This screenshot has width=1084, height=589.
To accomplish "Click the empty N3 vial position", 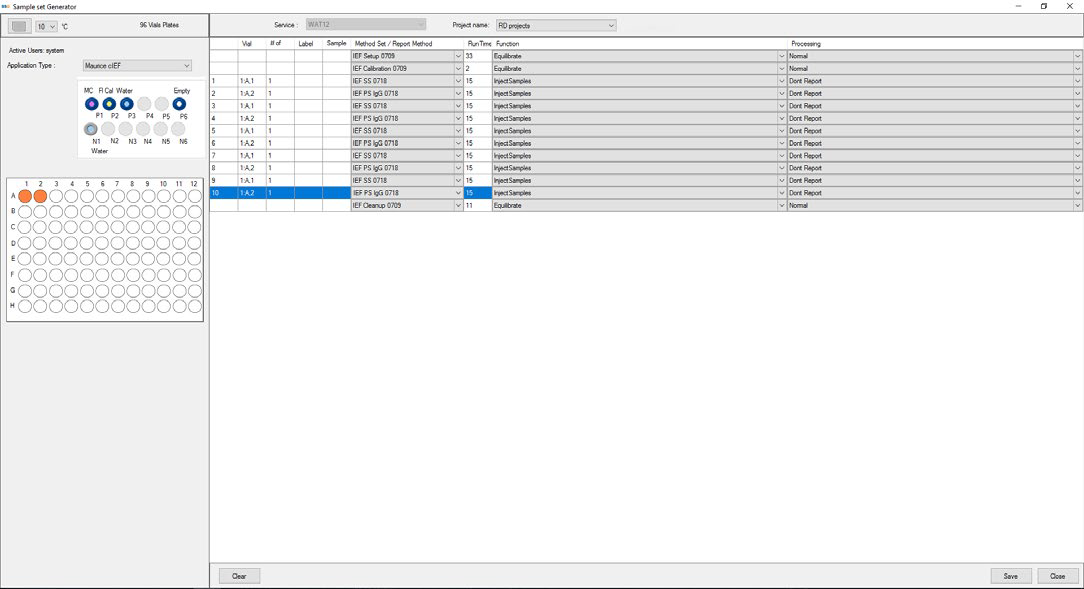I will (127, 129).
